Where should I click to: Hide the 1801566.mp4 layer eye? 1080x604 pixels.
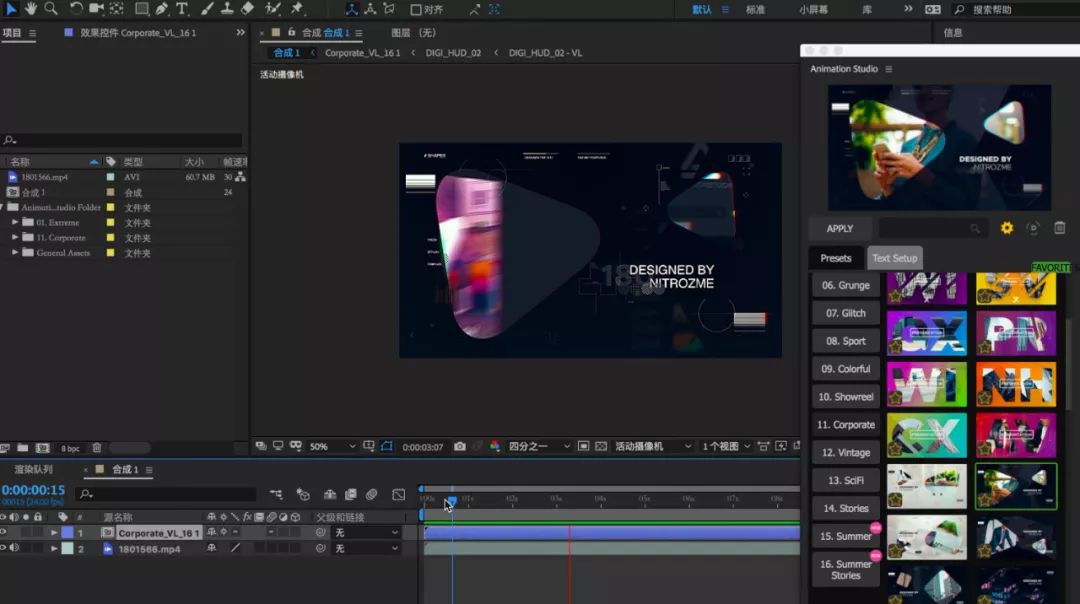(3, 548)
